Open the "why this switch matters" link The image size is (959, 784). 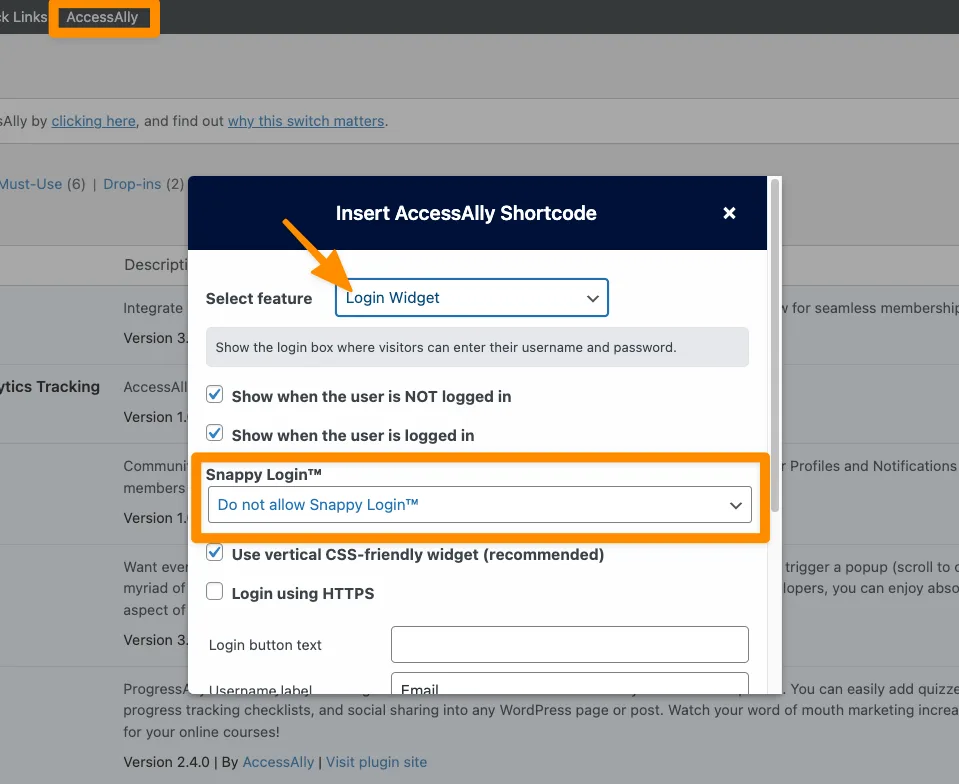306,120
